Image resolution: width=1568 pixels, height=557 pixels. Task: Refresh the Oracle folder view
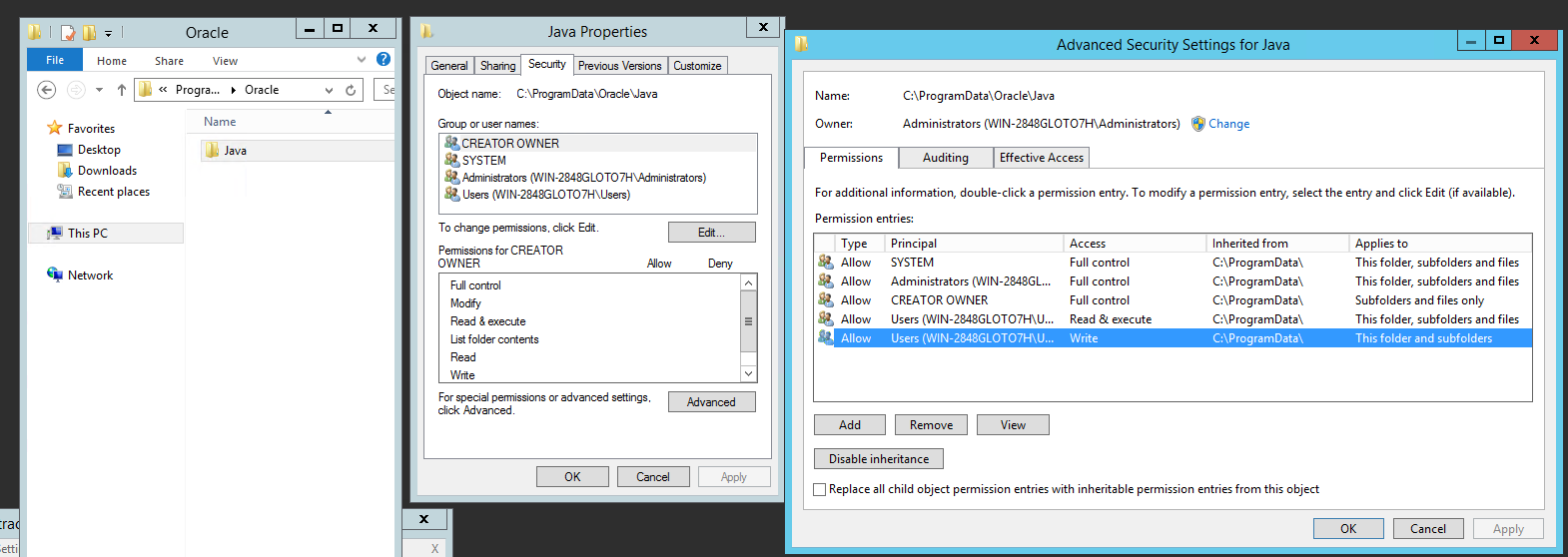pyautogui.click(x=351, y=90)
